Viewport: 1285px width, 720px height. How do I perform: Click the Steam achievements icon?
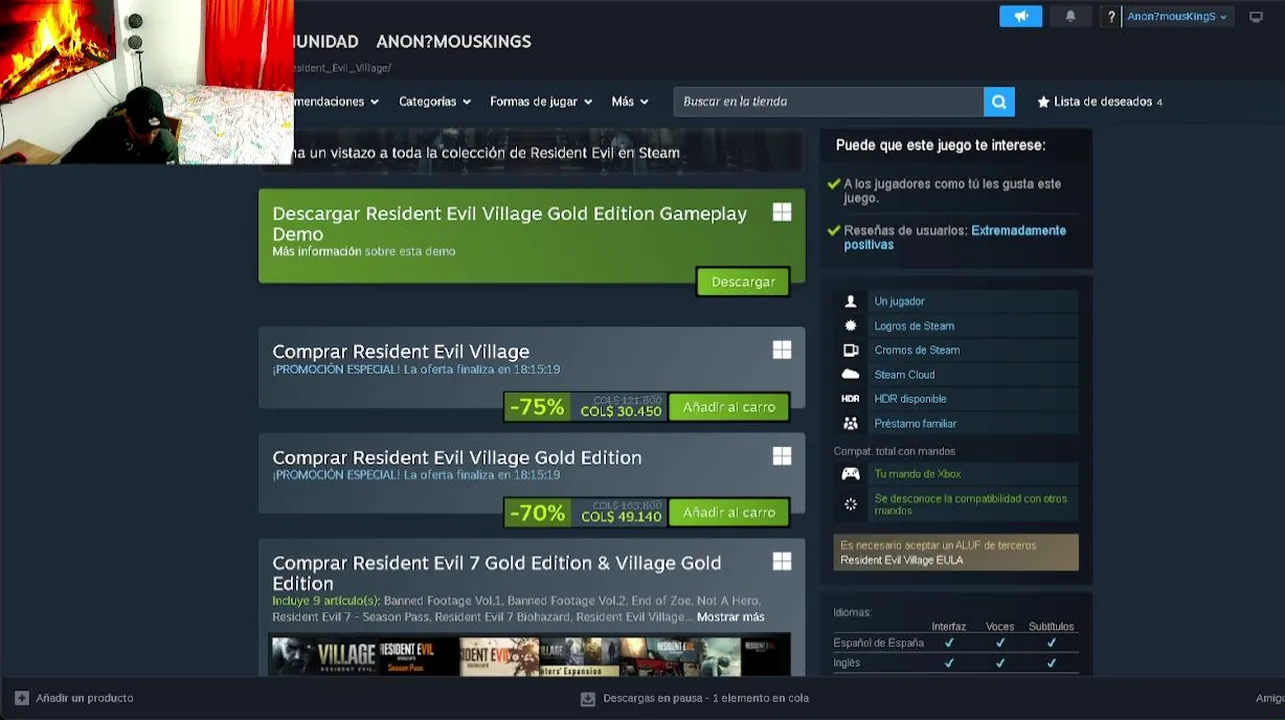coord(850,326)
